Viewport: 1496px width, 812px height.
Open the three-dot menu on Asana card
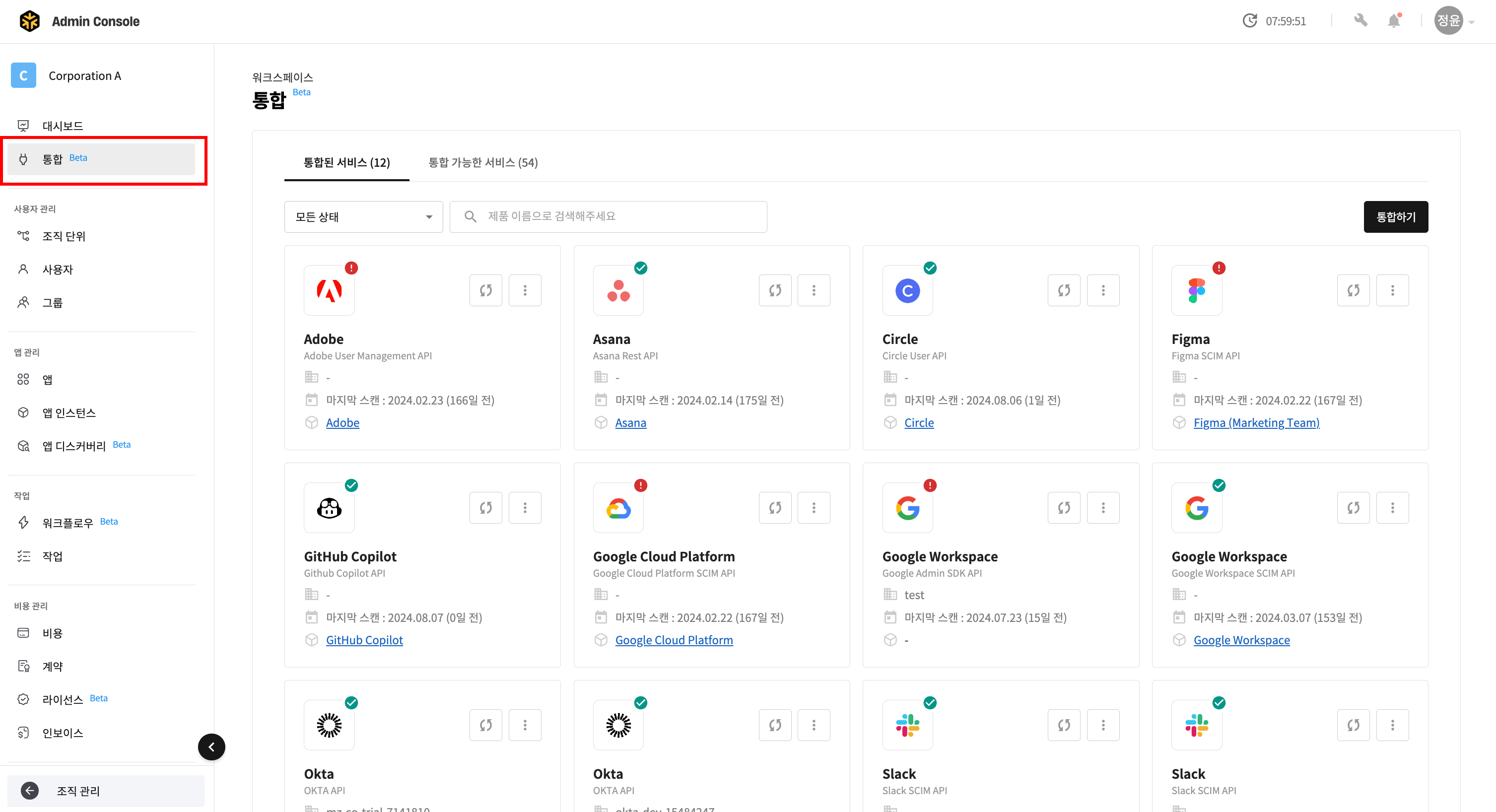814,290
